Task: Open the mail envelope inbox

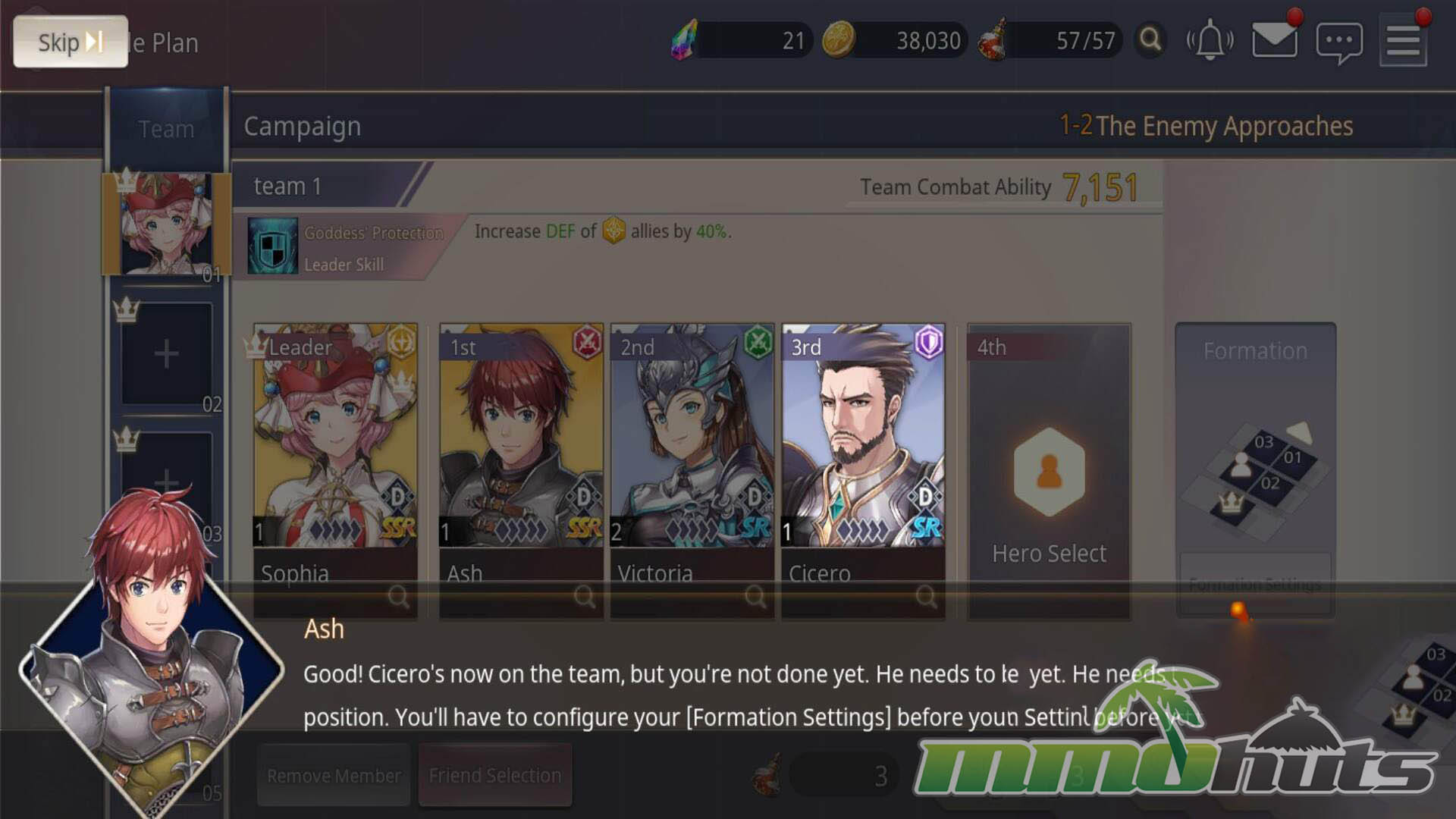Action: point(1275,38)
